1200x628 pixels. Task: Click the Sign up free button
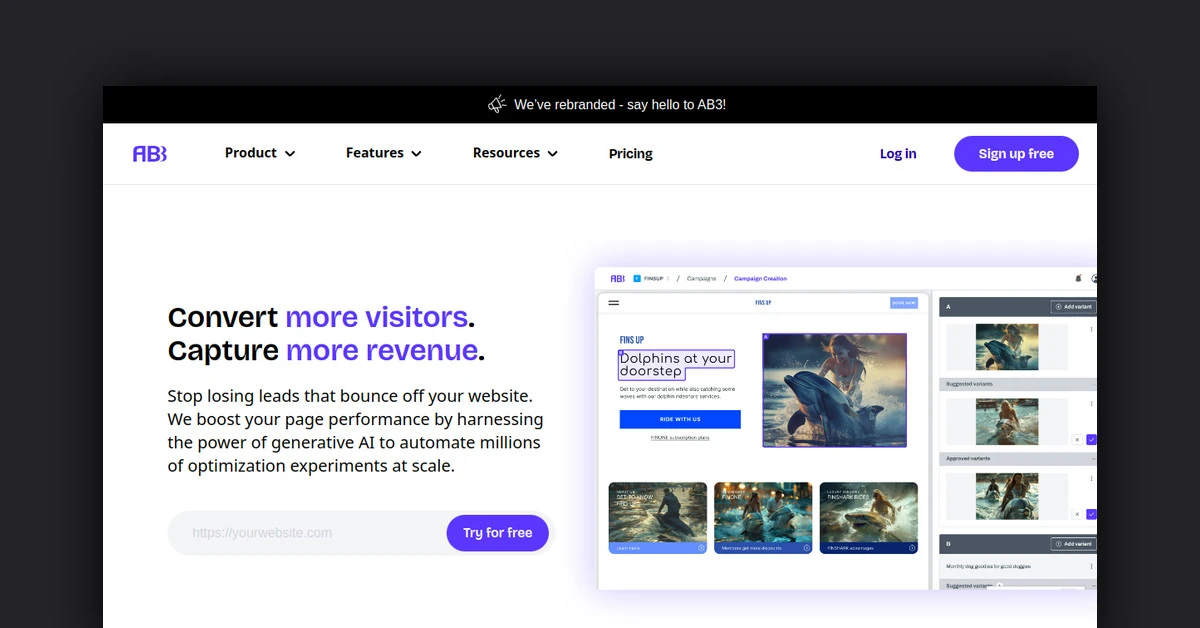click(1016, 154)
